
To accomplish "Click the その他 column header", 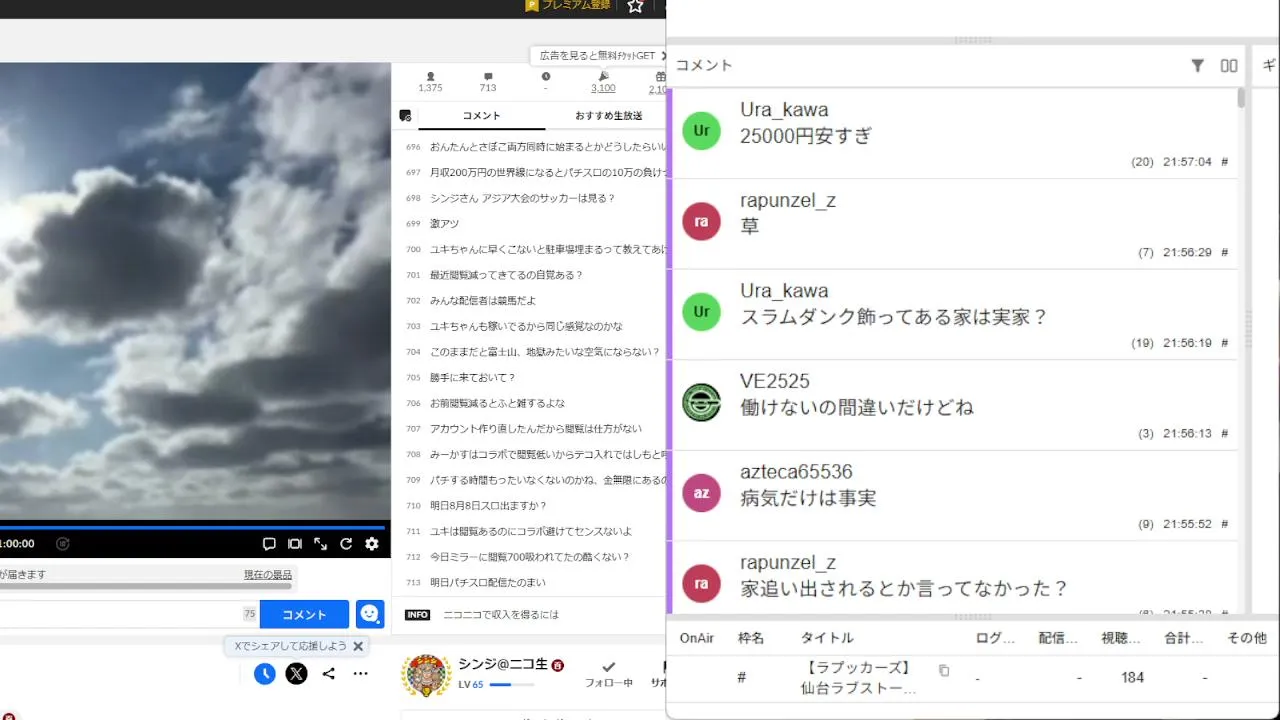I will [1246, 638].
